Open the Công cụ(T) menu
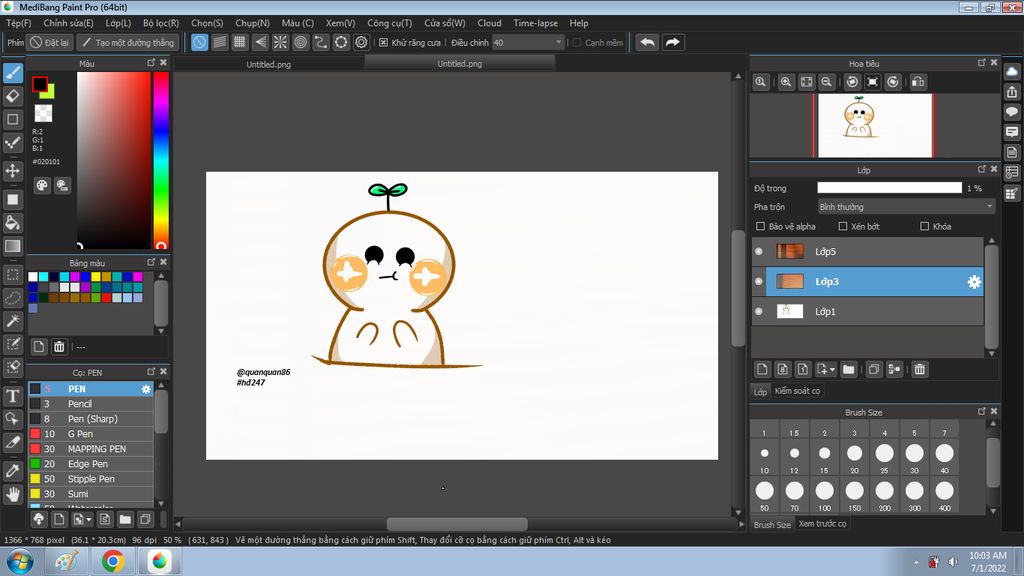Screen dimensions: 1024x576 click(x=389, y=23)
